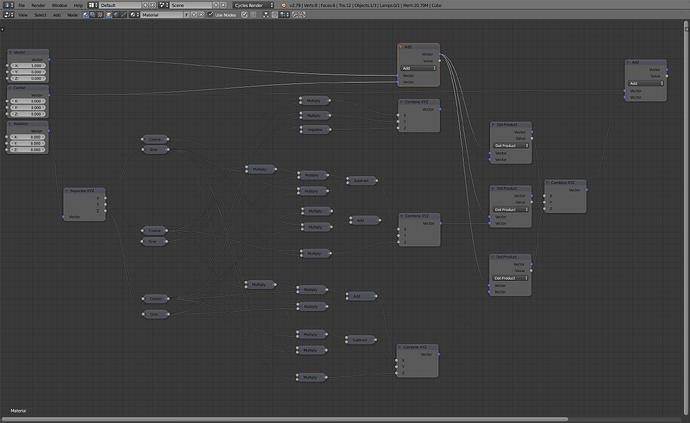Open Add operation dropdown in unselected Add node
690x423 pixels.
646,83
